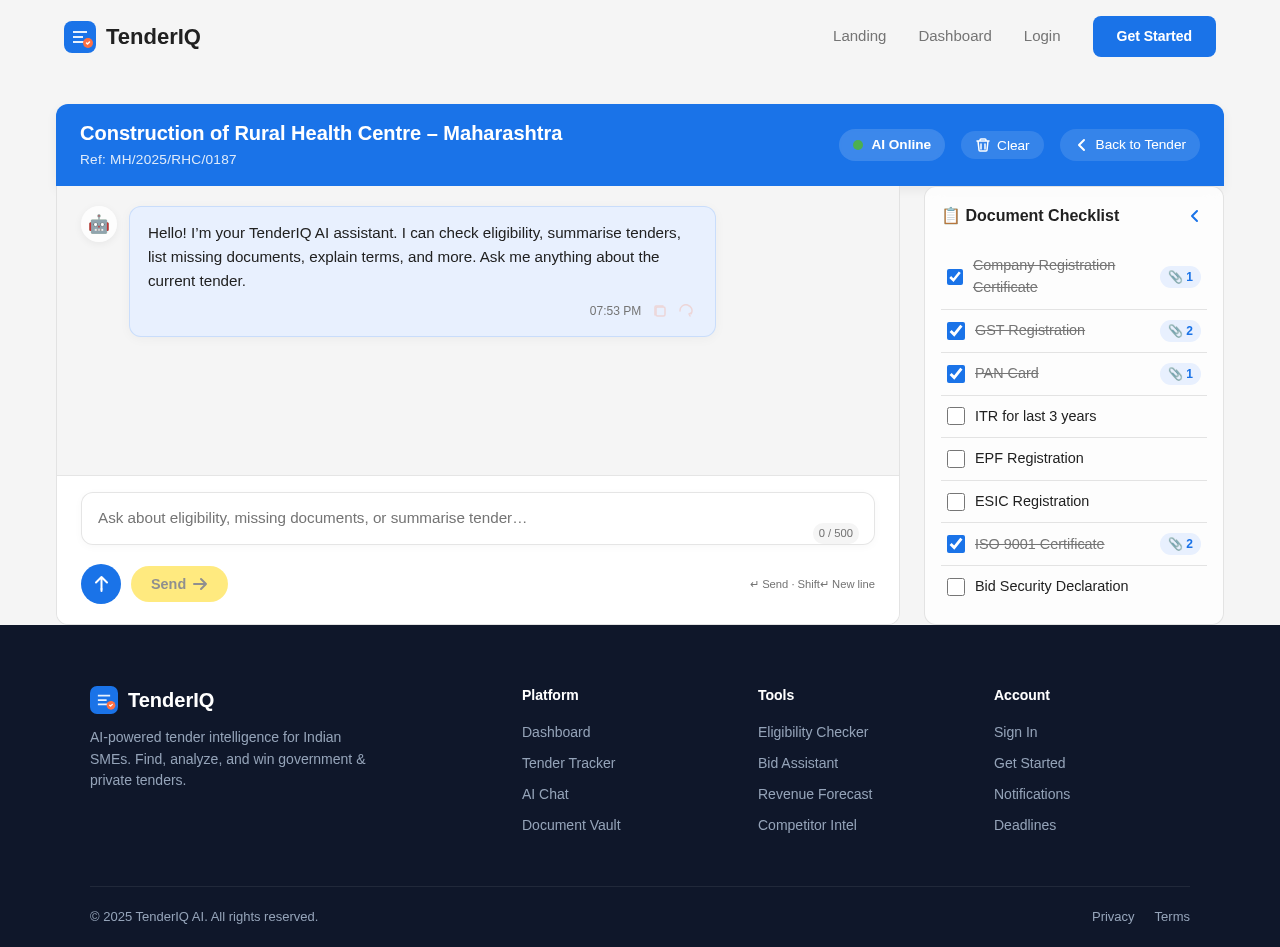Open the Landing nav item

pos(860,36)
